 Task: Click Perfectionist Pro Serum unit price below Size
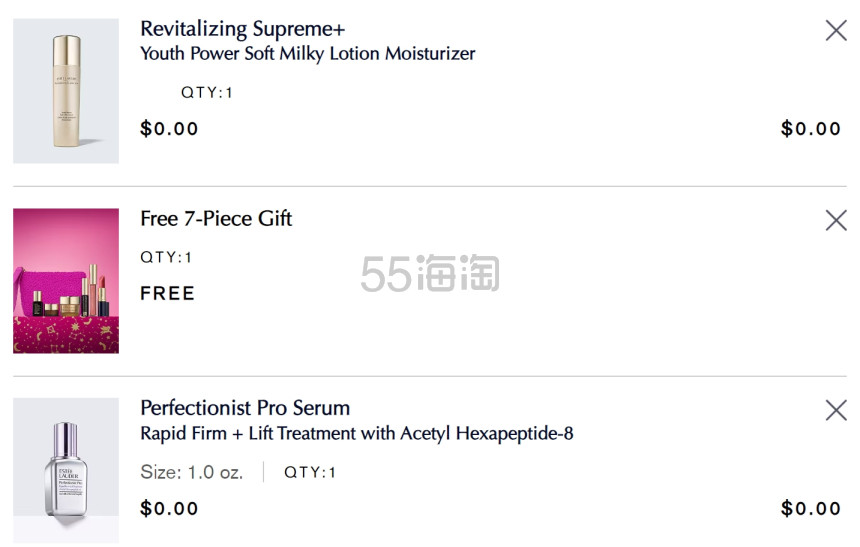(169, 508)
